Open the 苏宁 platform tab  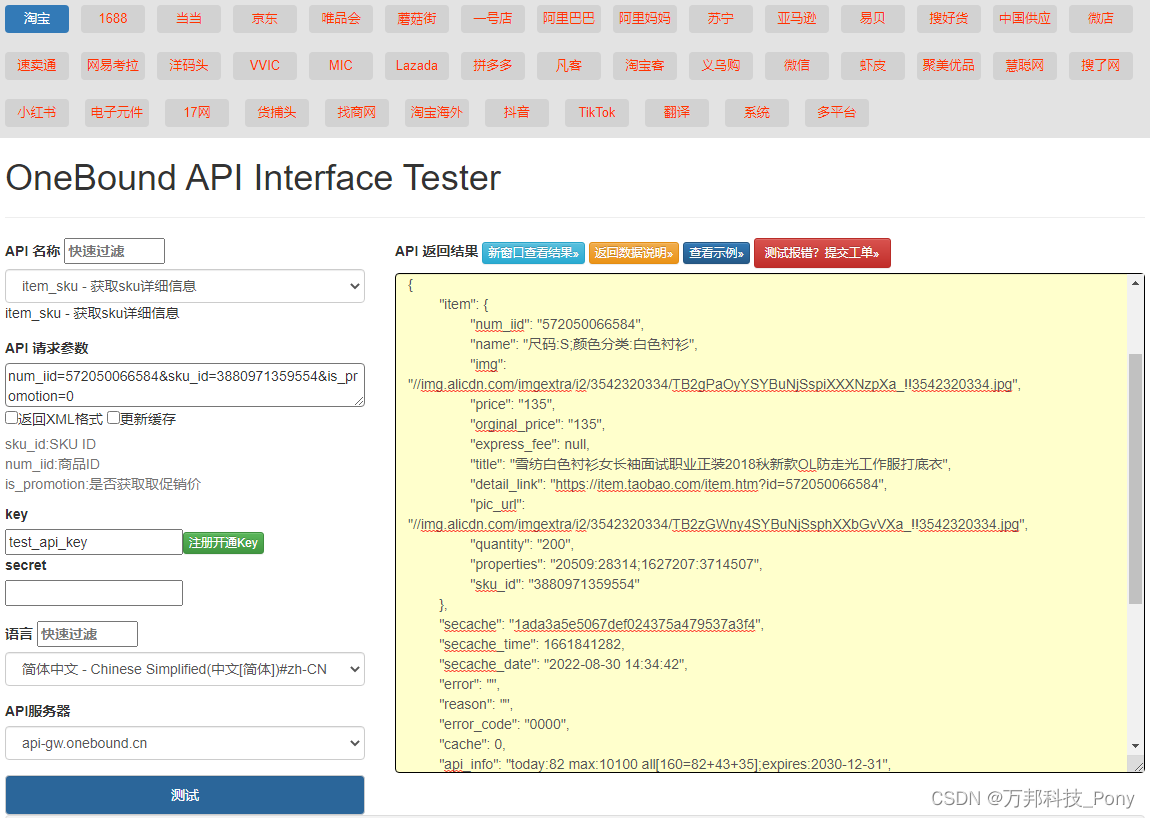[x=721, y=18]
